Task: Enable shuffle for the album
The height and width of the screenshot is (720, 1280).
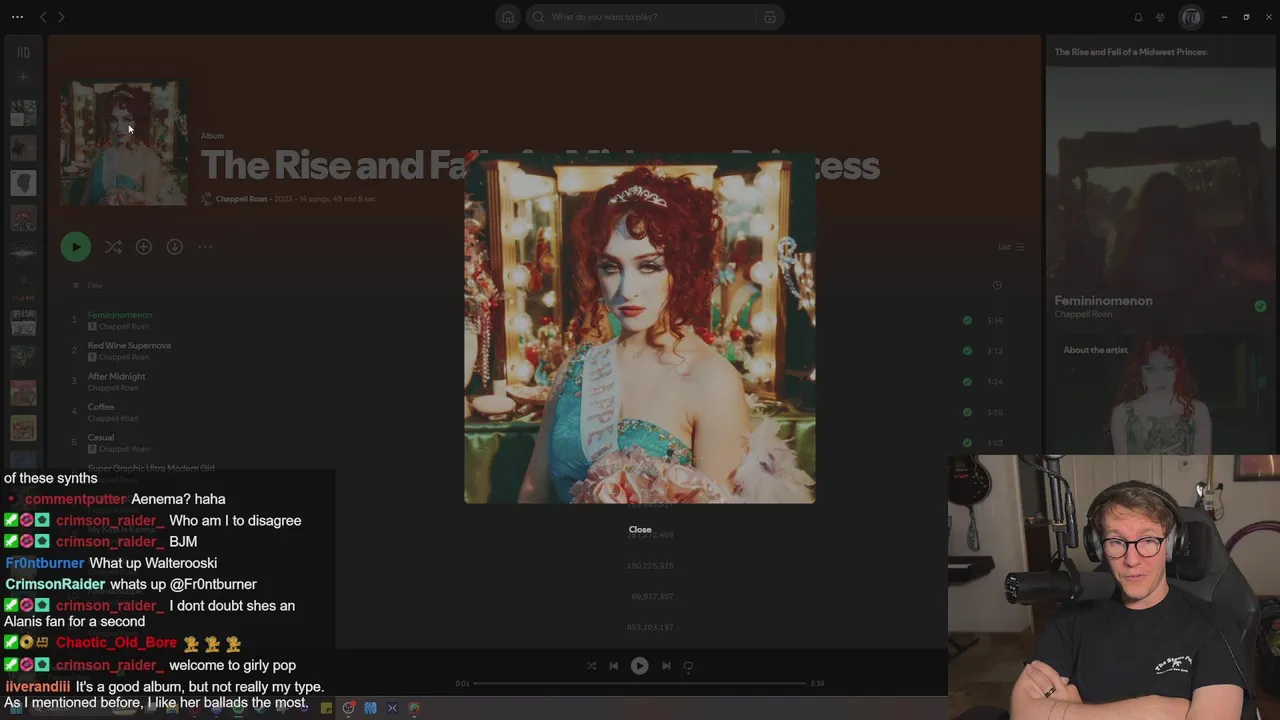Action: (113, 247)
